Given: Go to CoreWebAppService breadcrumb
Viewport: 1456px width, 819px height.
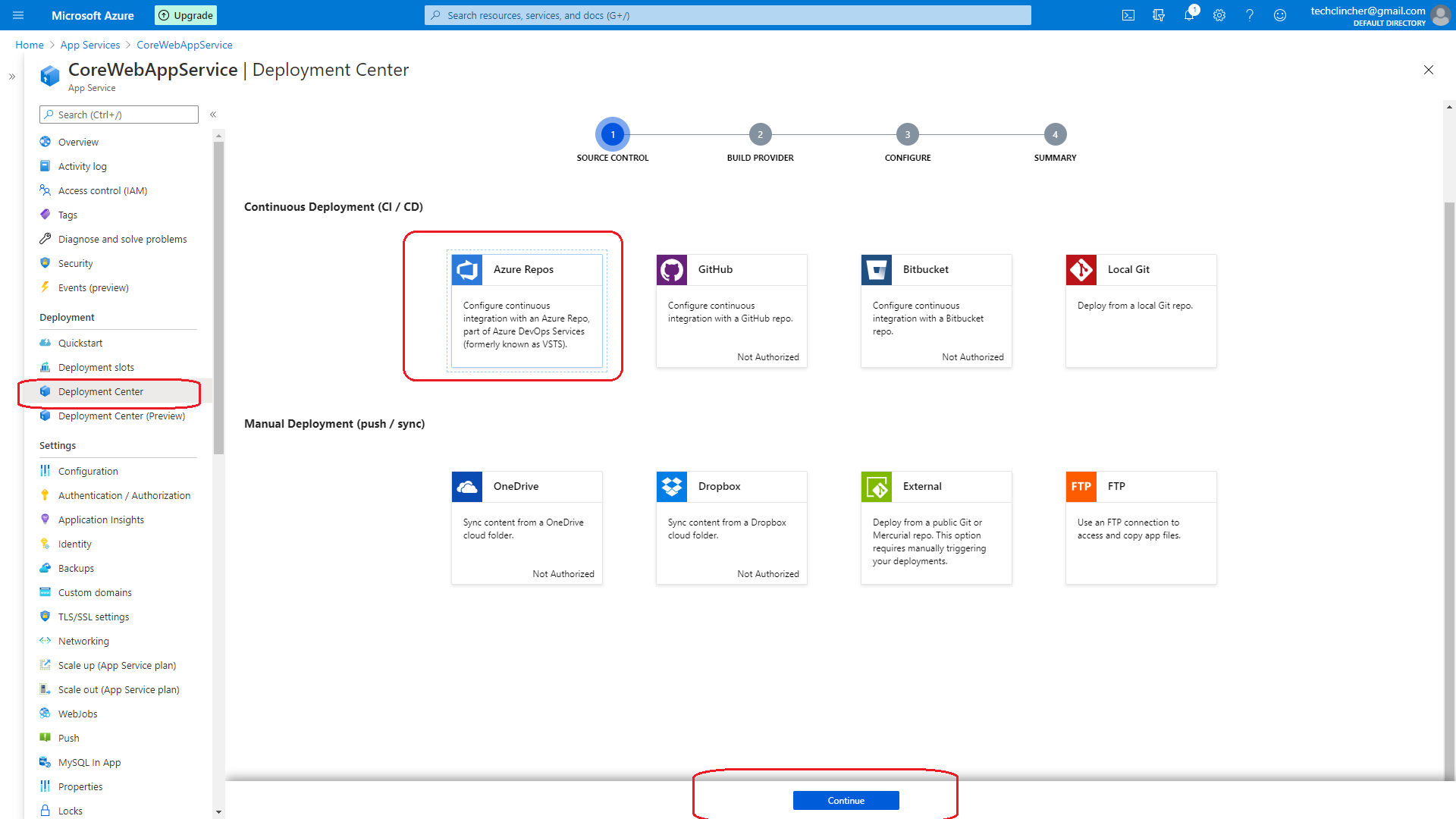Looking at the screenshot, I should [x=184, y=45].
